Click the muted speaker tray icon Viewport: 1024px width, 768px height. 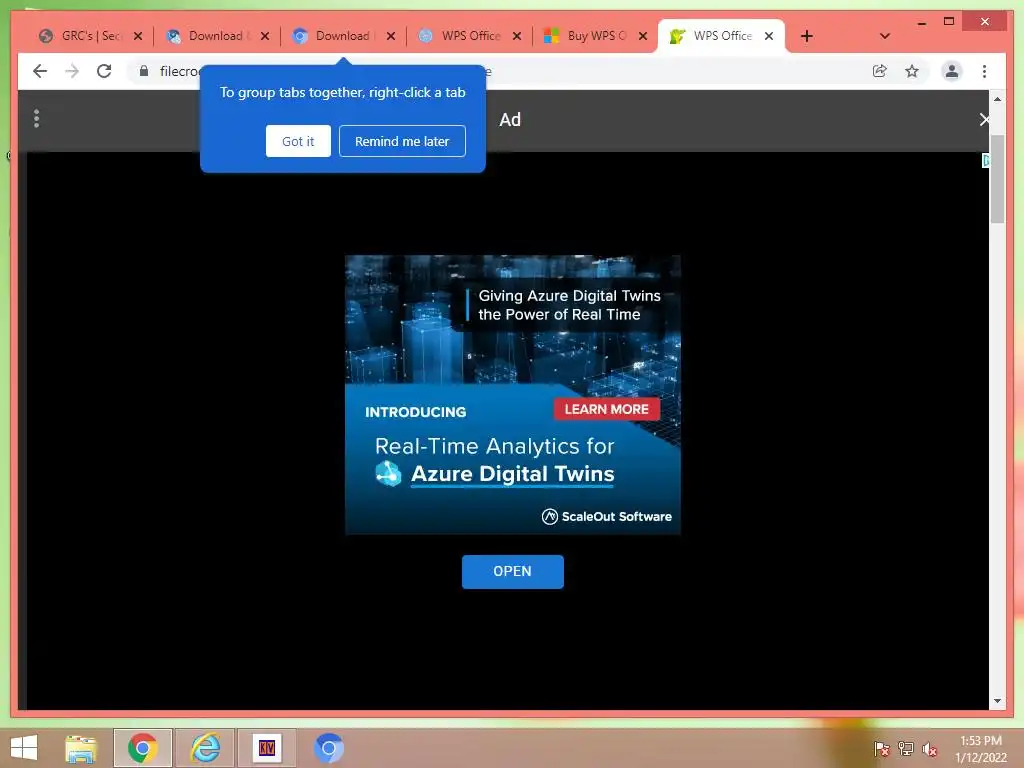pyautogui.click(x=929, y=748)
